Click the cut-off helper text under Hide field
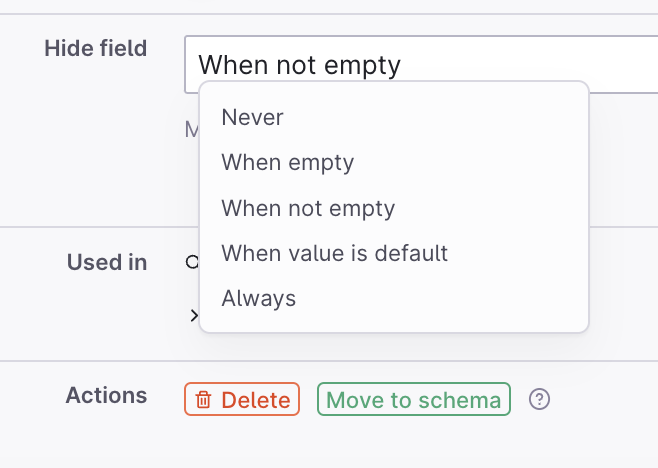 coord(191,129)
